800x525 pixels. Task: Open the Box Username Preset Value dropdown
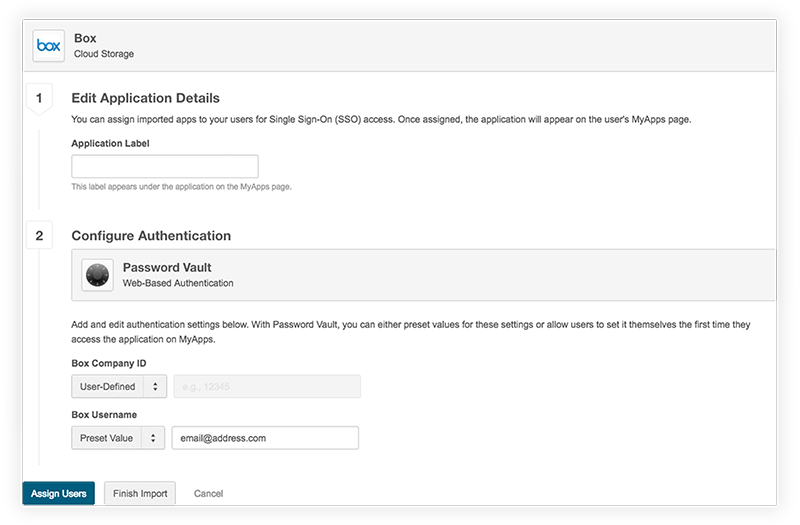[118, 438]
